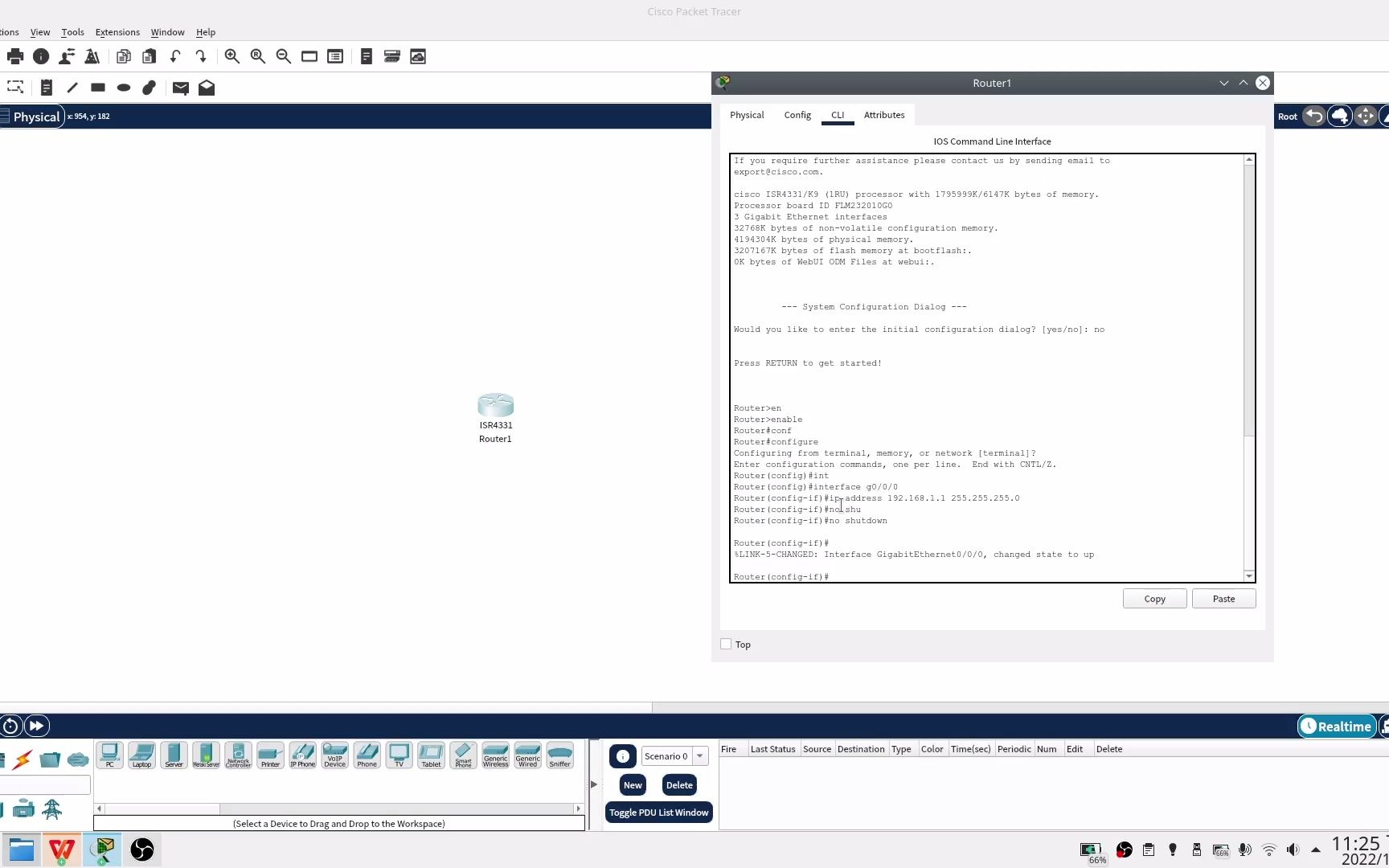Open the View Workspace rectangle icon
Screen dimensions: 1389x868
click(x=309, y=56)
